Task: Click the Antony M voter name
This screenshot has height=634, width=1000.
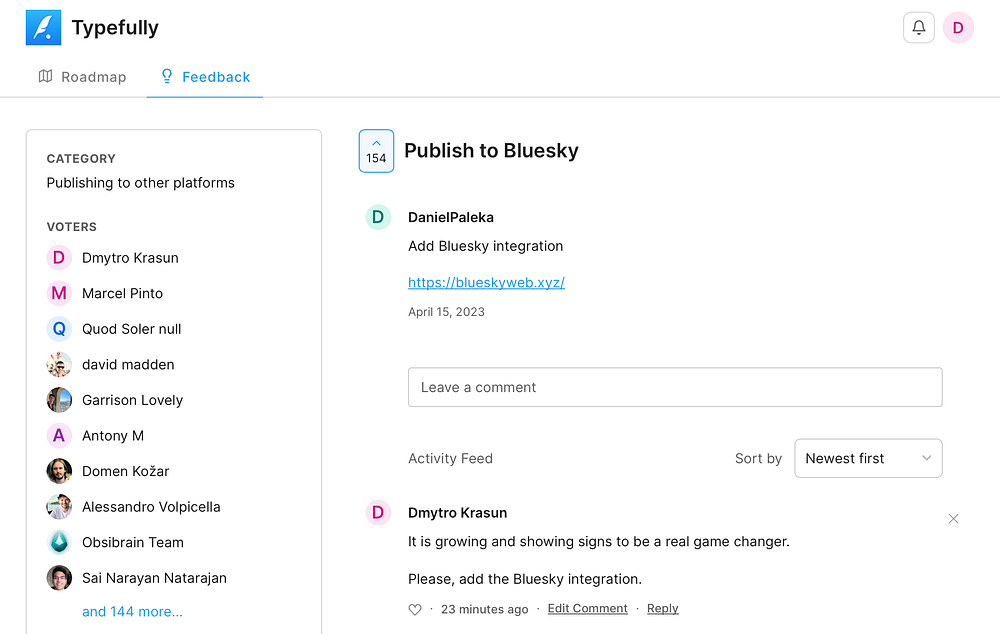Action: point(113,436)
